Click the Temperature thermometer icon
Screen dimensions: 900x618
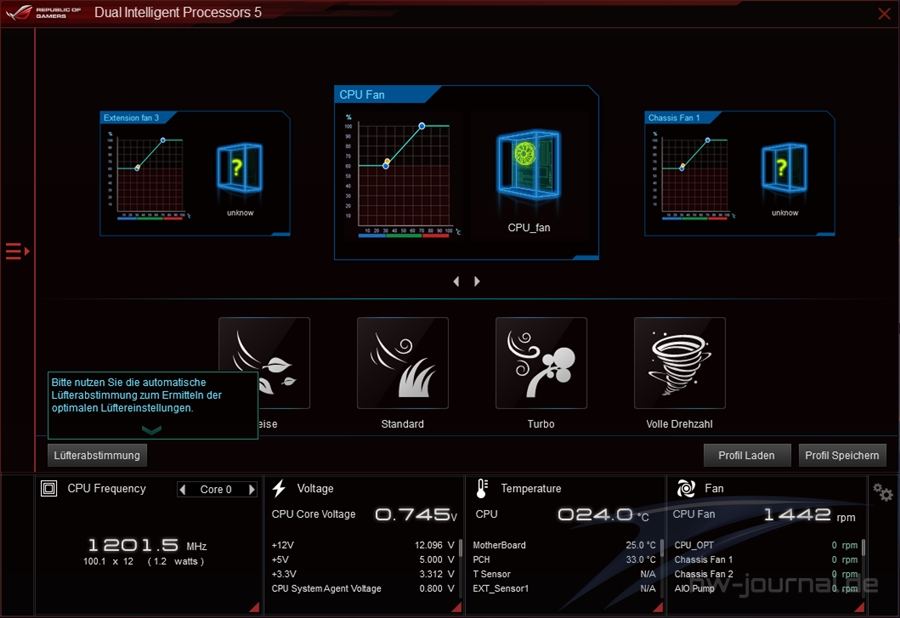click(x=482, y=488)
